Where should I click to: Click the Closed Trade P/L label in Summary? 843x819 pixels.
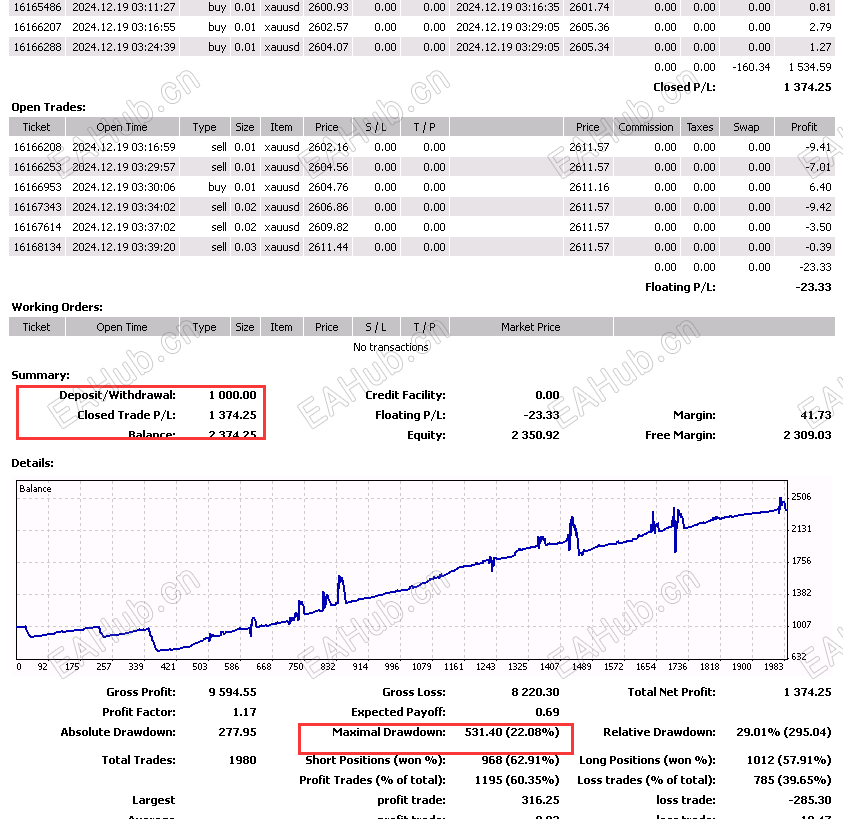[x=126, y=415]
